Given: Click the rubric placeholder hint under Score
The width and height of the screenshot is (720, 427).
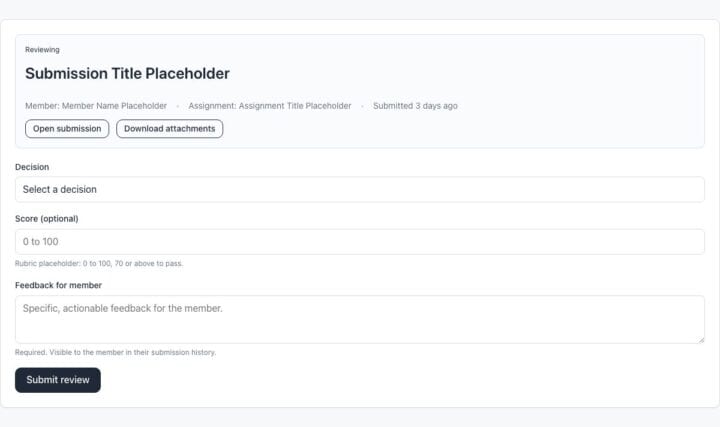Looking at the screenshot, I should coord(99,264).
